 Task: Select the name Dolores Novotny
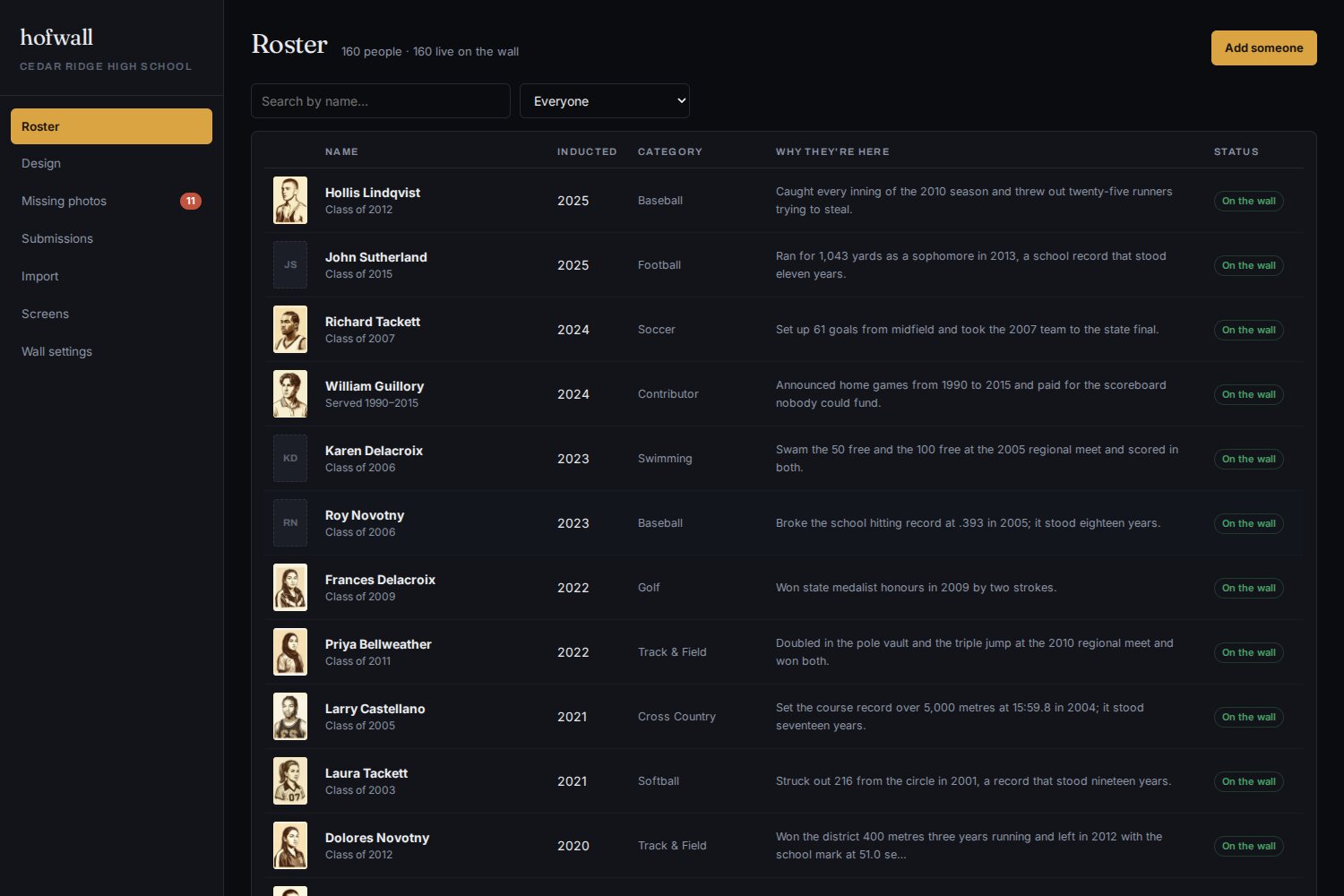(x=377, y=838)
